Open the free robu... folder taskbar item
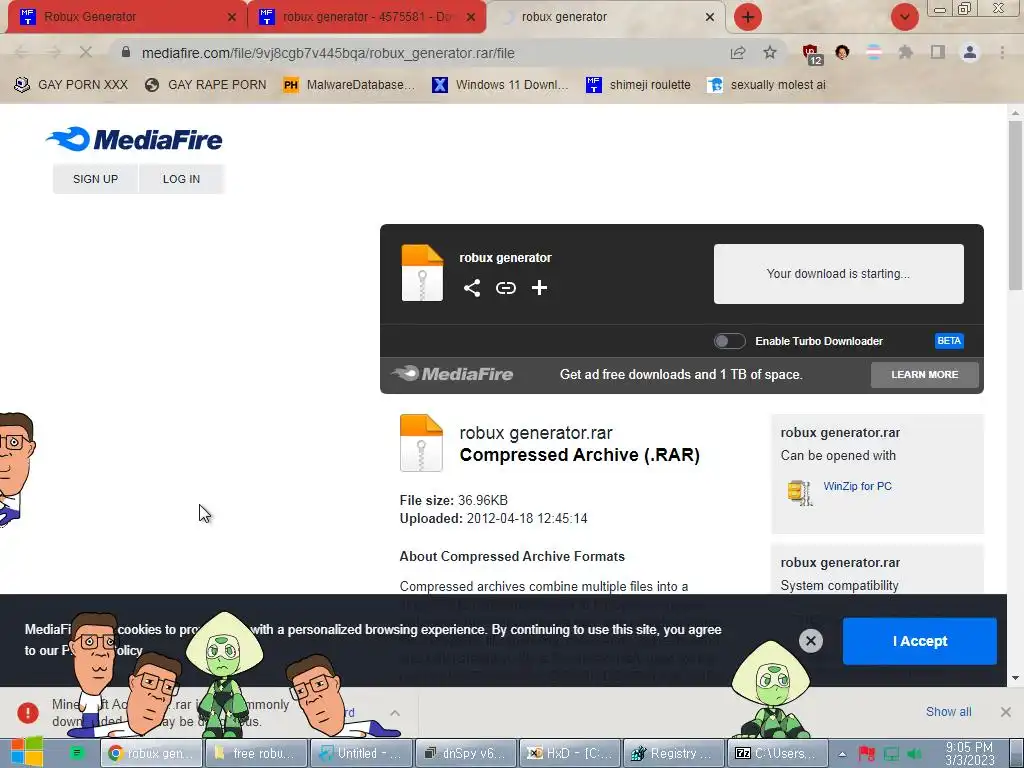The height and width of the screenshot is (768, 1024). pyautogui.click(x=255, y=753)
